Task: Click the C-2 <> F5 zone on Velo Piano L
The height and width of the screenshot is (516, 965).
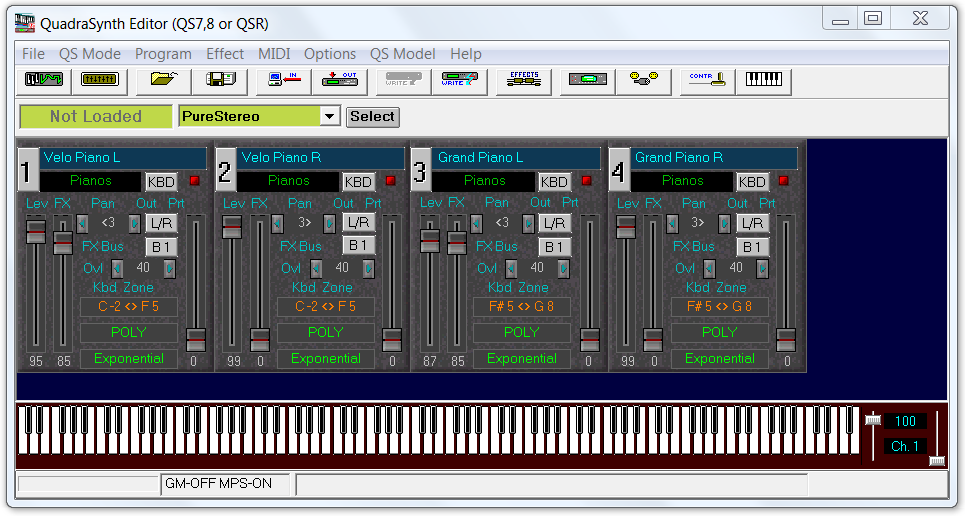Action: [x=129, y=307]
